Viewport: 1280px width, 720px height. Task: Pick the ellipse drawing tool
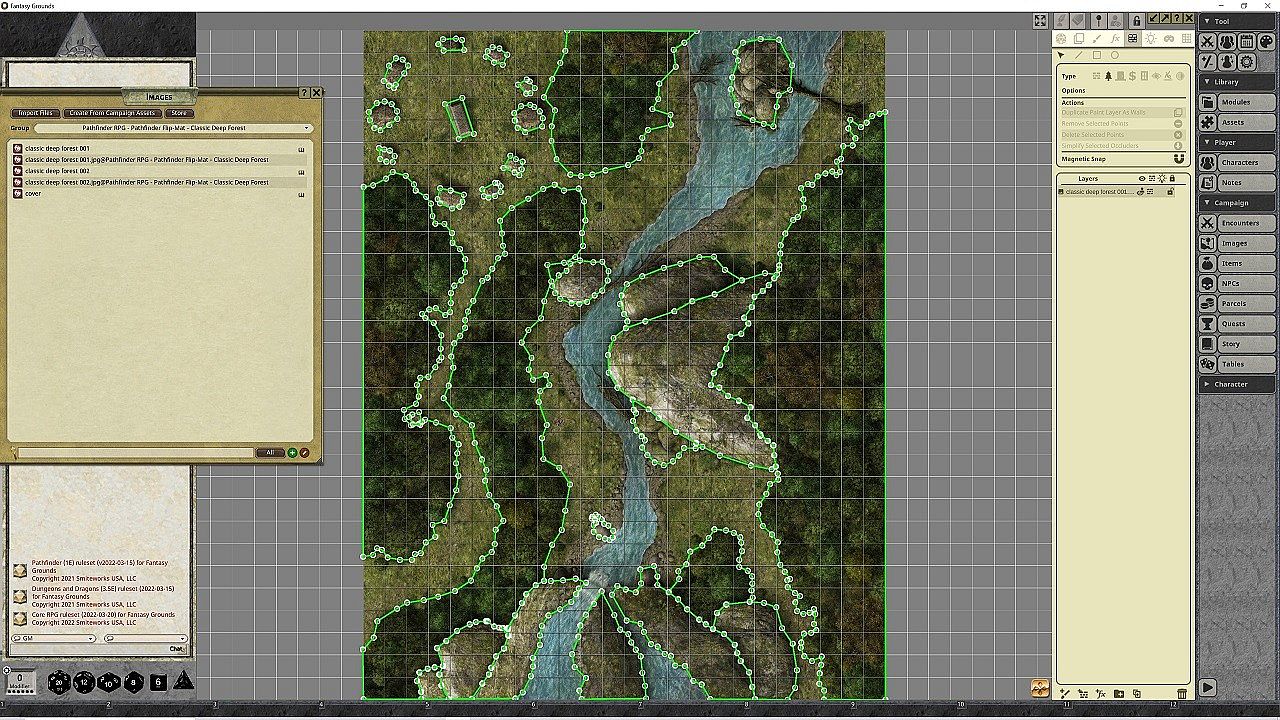coord(1115,55)
